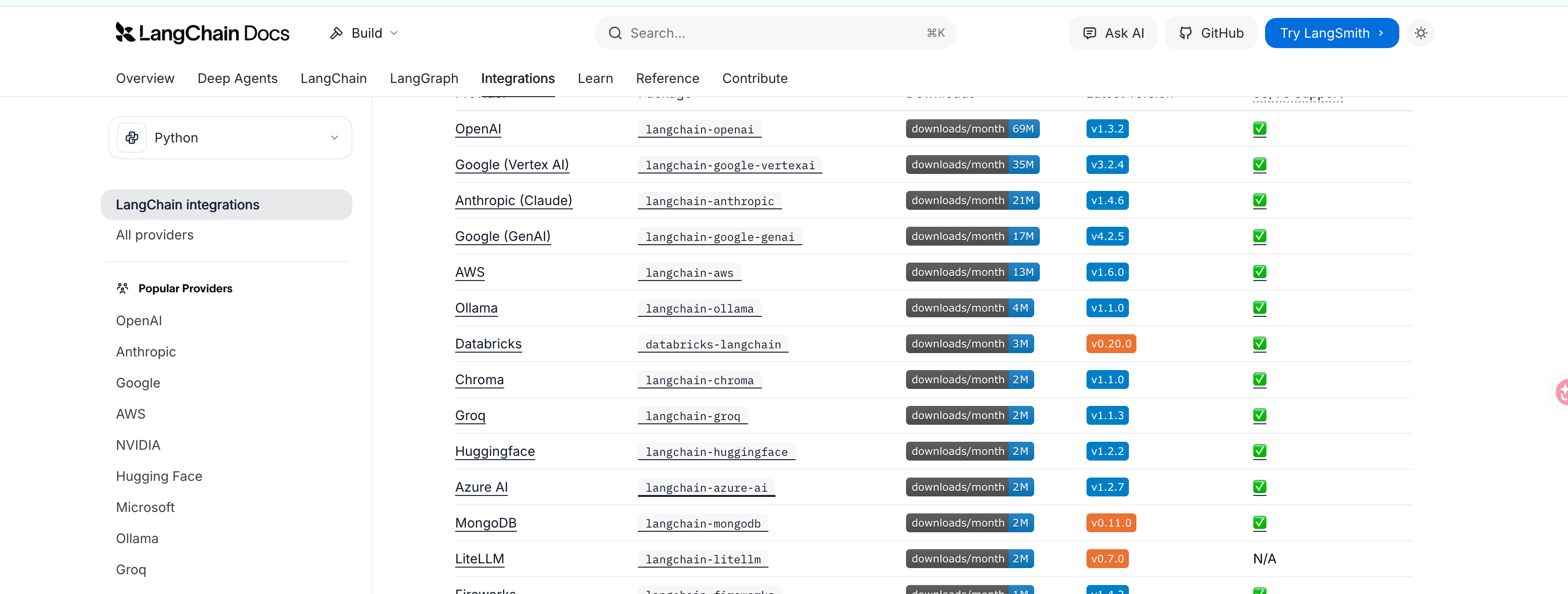The width and height of the screenshot is (1568, 594).
Task: Click the Anthropic (Claude) row green checkmark
Action: [1259, 200]
